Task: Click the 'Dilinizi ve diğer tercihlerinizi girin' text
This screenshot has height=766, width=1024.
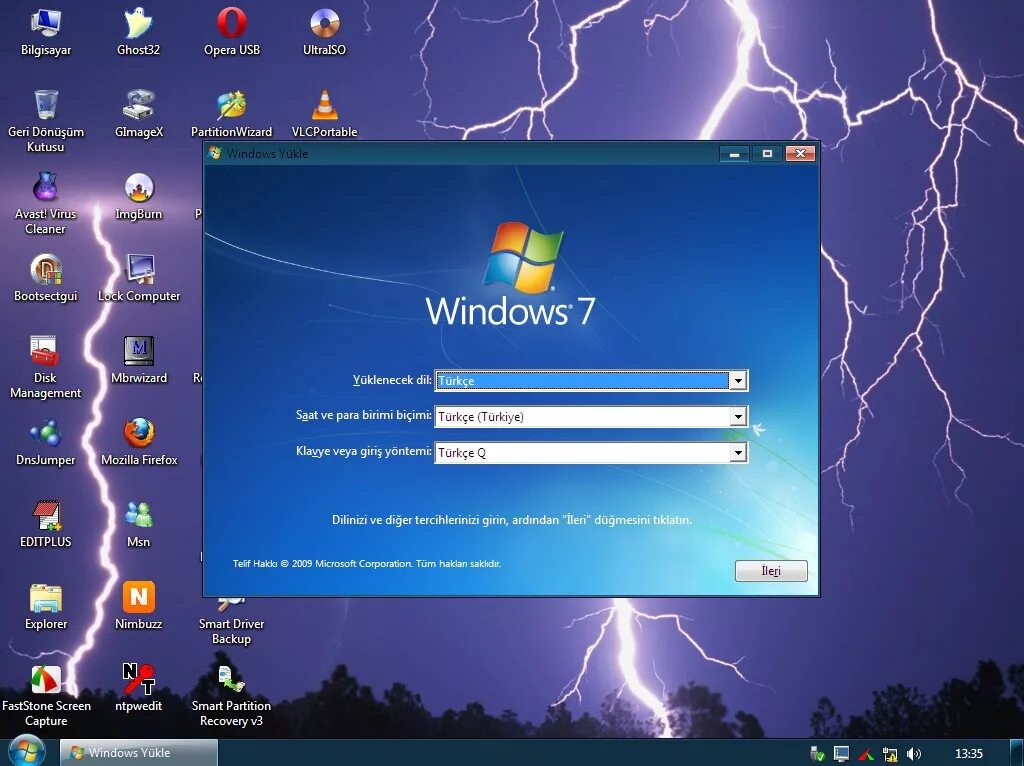Action: pyautogui.click(x=512, y=520)
